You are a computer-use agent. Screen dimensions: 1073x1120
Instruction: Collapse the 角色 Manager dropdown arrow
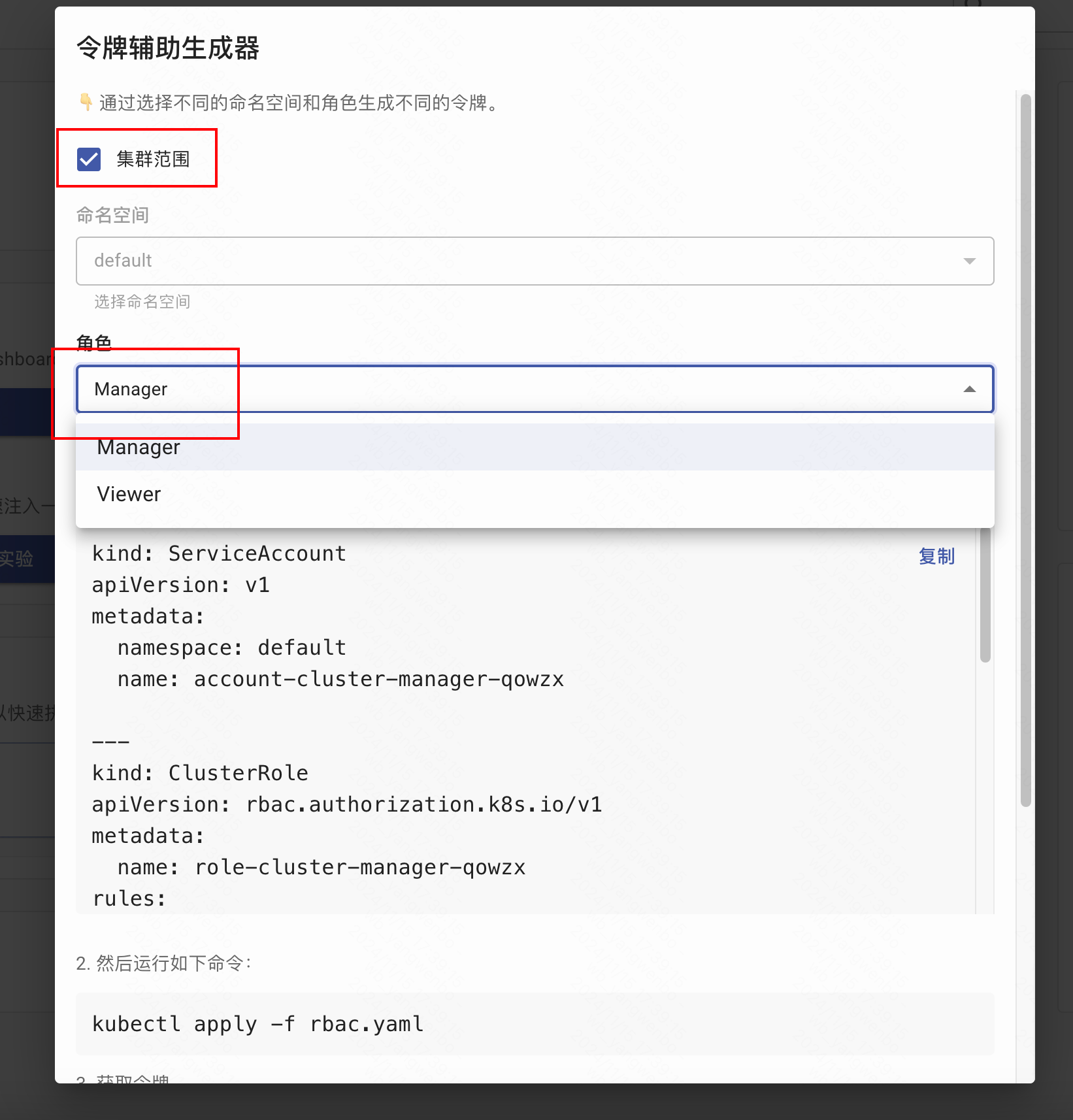click(969, 389)
